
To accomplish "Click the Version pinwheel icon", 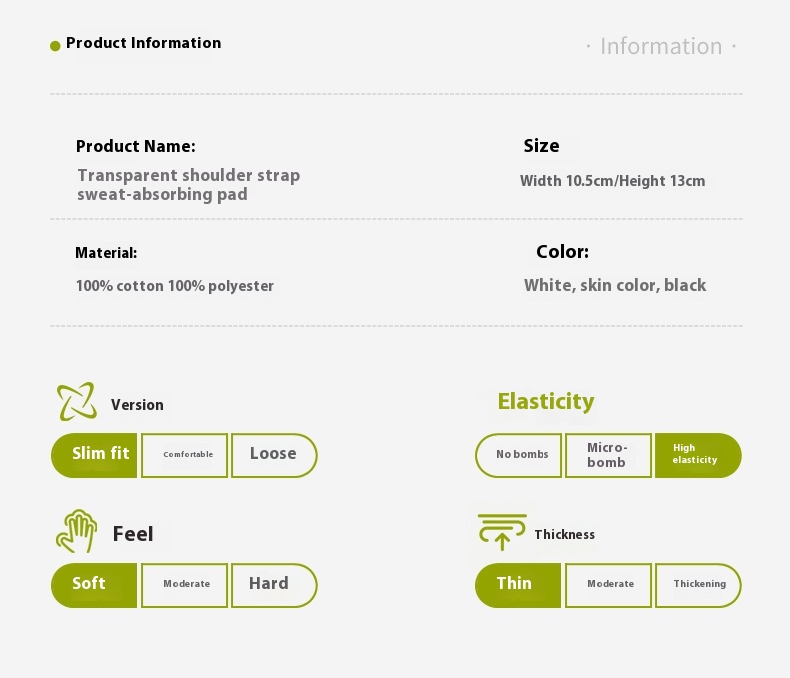I will (x=77, y=401).
